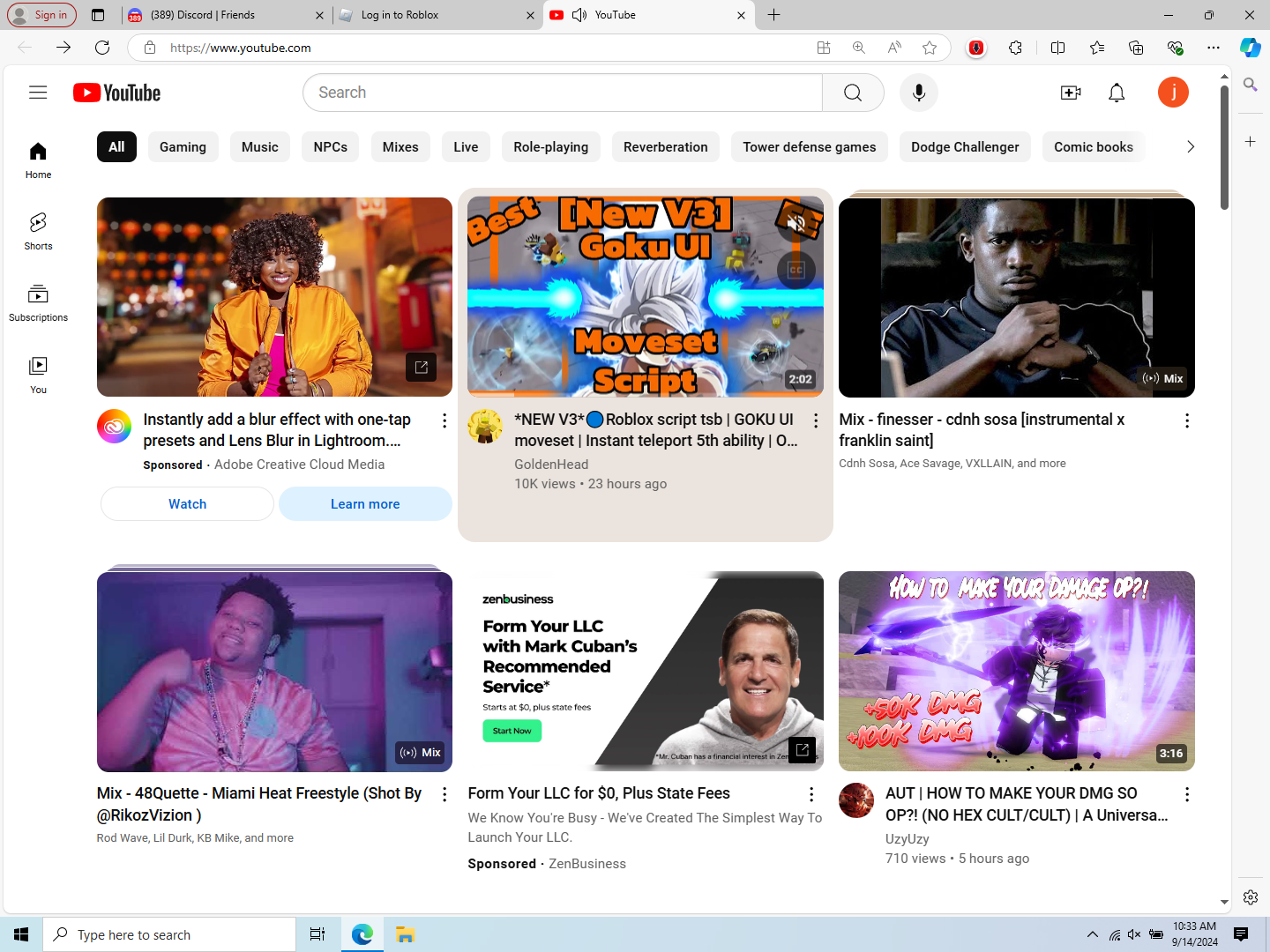Open options for Goku UI video
This screenshot has height=952, width=1270.
tap(816, 420)
